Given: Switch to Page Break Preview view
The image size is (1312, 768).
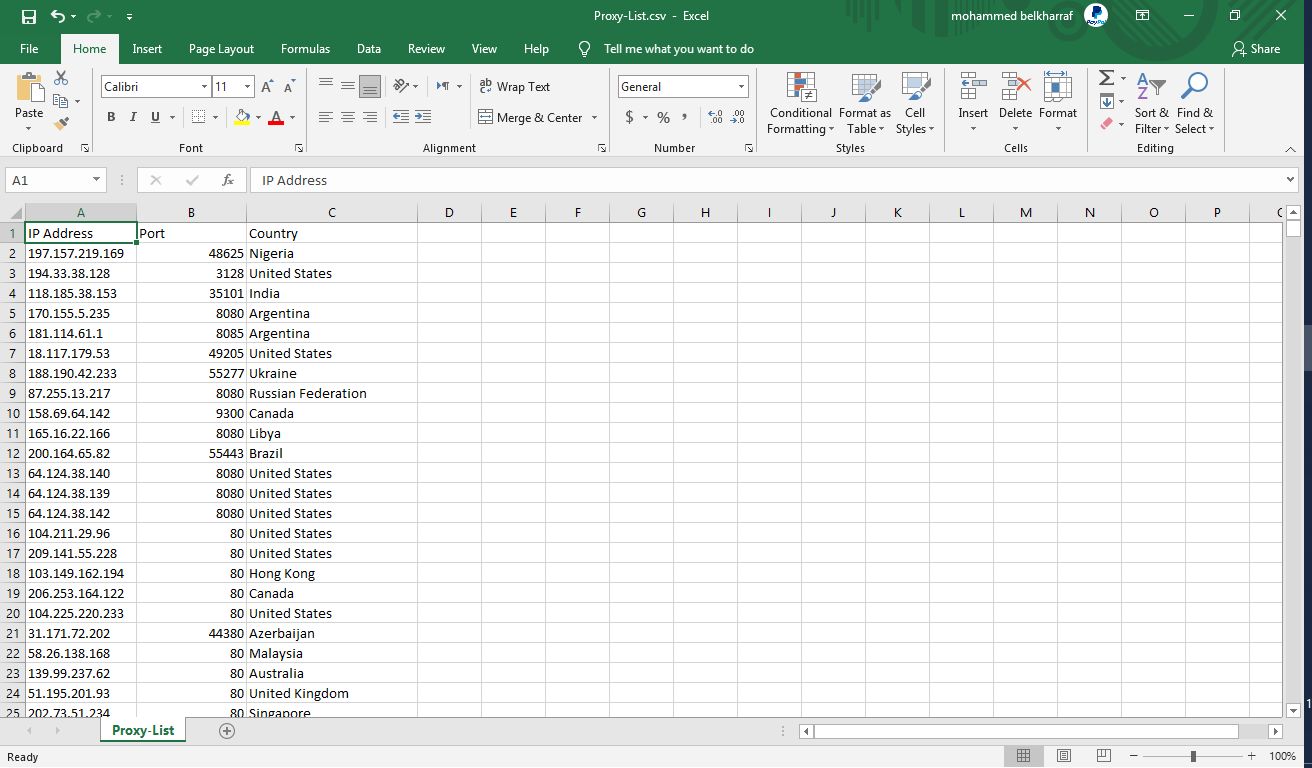Looking at the screenshot, I should click(x=1103, y=756).
